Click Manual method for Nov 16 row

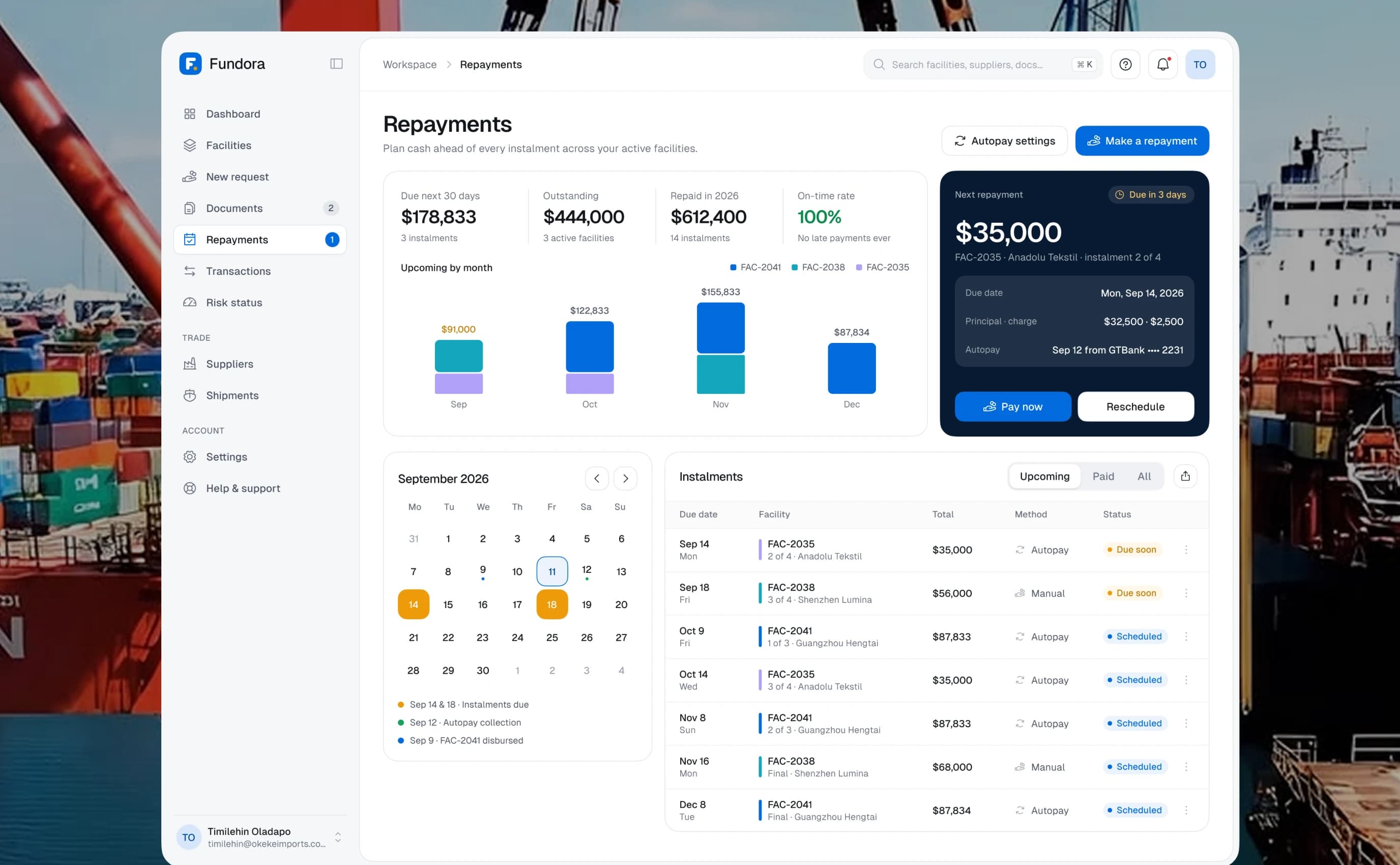coord(1040,767)
